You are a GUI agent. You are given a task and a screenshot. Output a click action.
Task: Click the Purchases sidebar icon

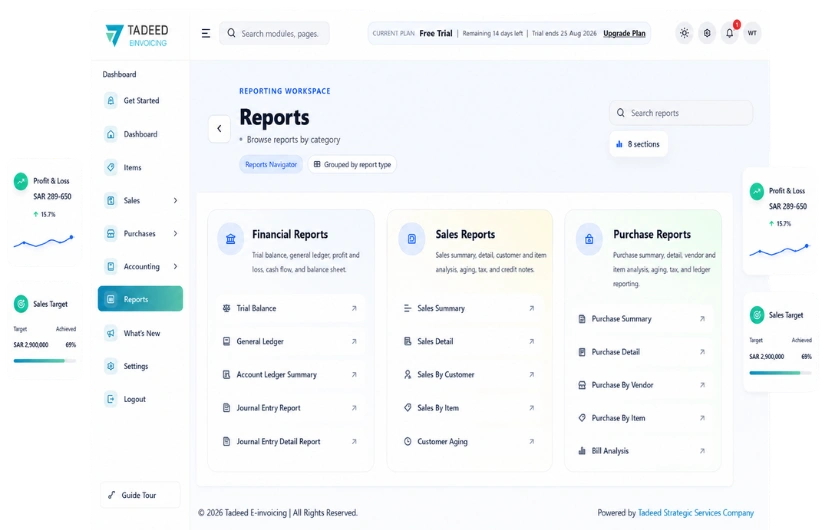pos(110,234)
